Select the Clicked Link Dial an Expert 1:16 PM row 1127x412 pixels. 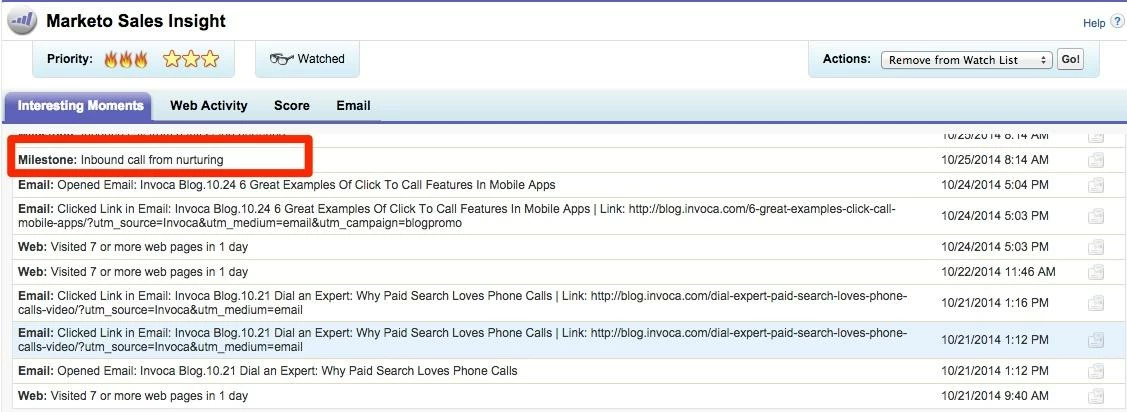pyautogui.click(x=462, y=303)
